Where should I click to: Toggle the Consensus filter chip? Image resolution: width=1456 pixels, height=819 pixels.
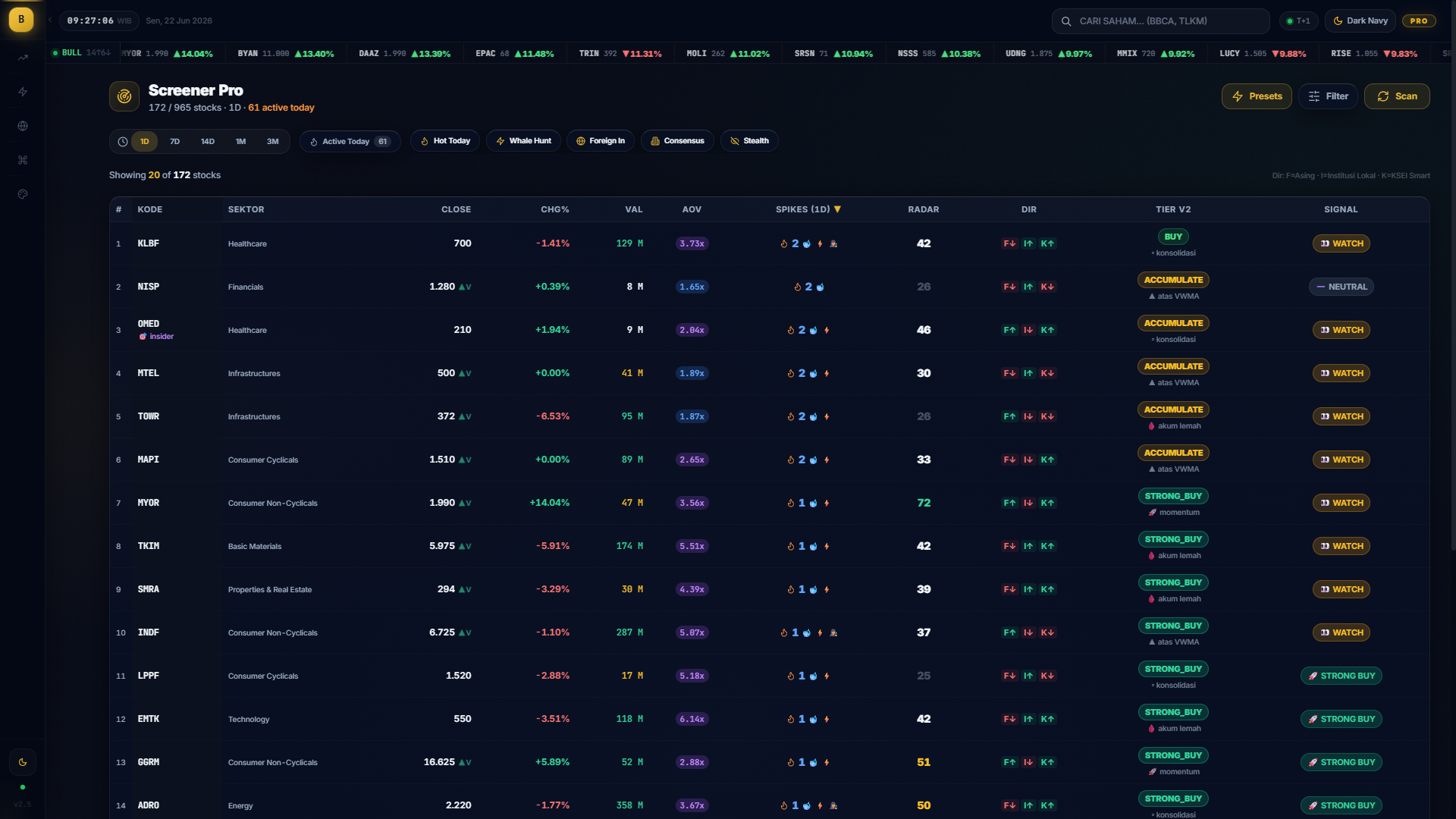[x=677, y=141]
